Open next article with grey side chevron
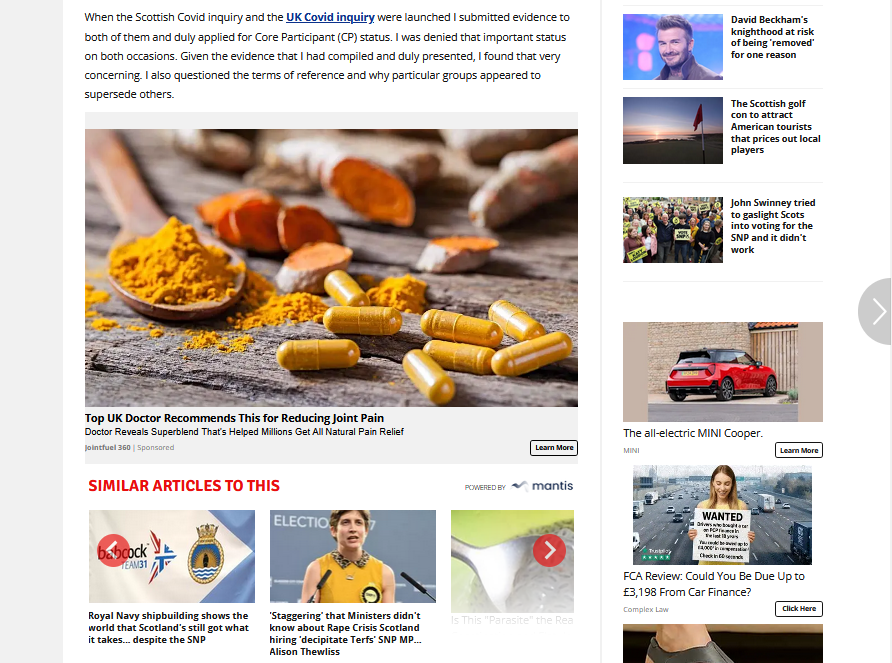Image resolution: width=892 pixels, height=663 pixels. click(x=877, y=311)
